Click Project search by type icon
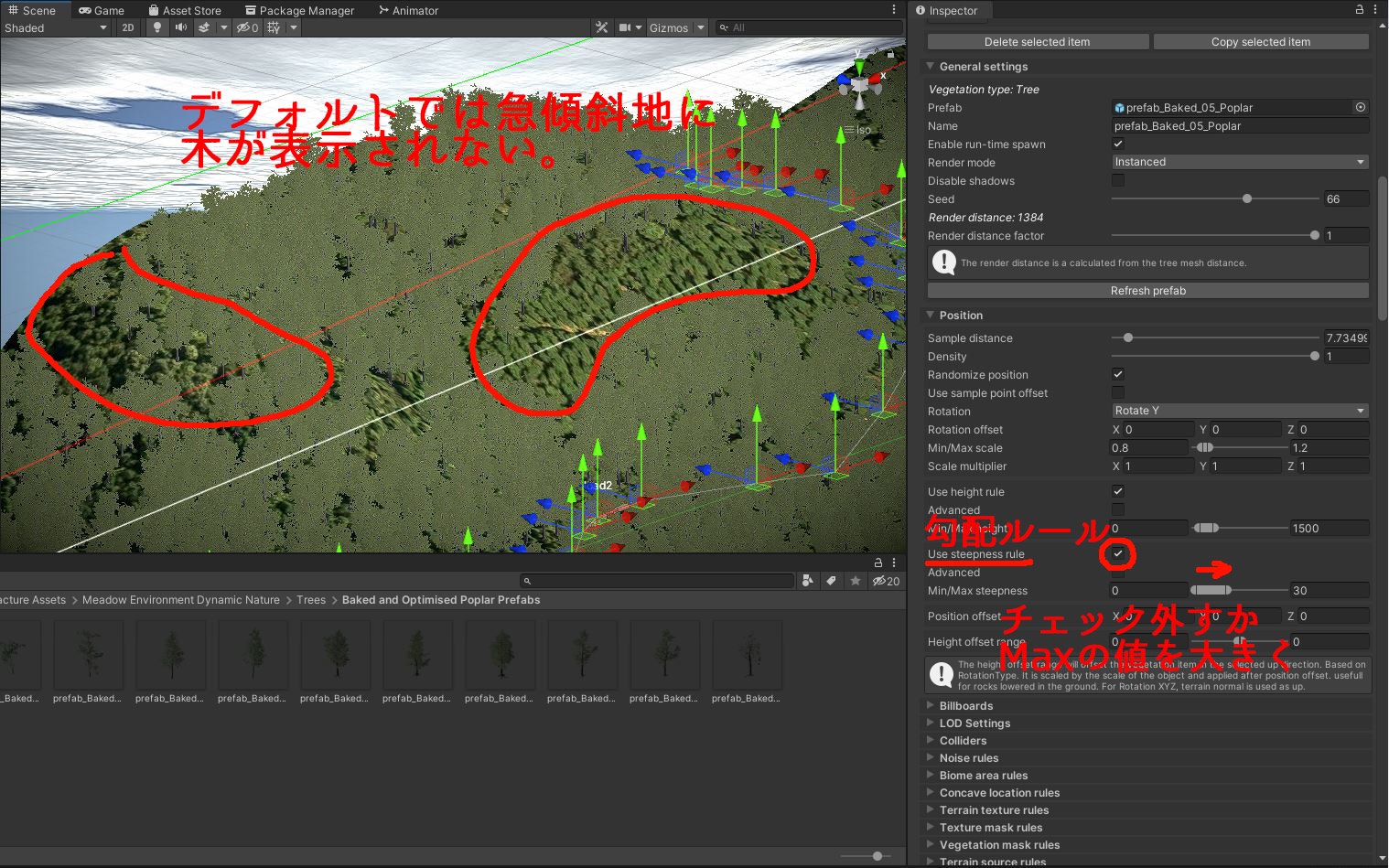Image resolution: width=1389 pixels, height=868 pixels. [x=808, y=581]
